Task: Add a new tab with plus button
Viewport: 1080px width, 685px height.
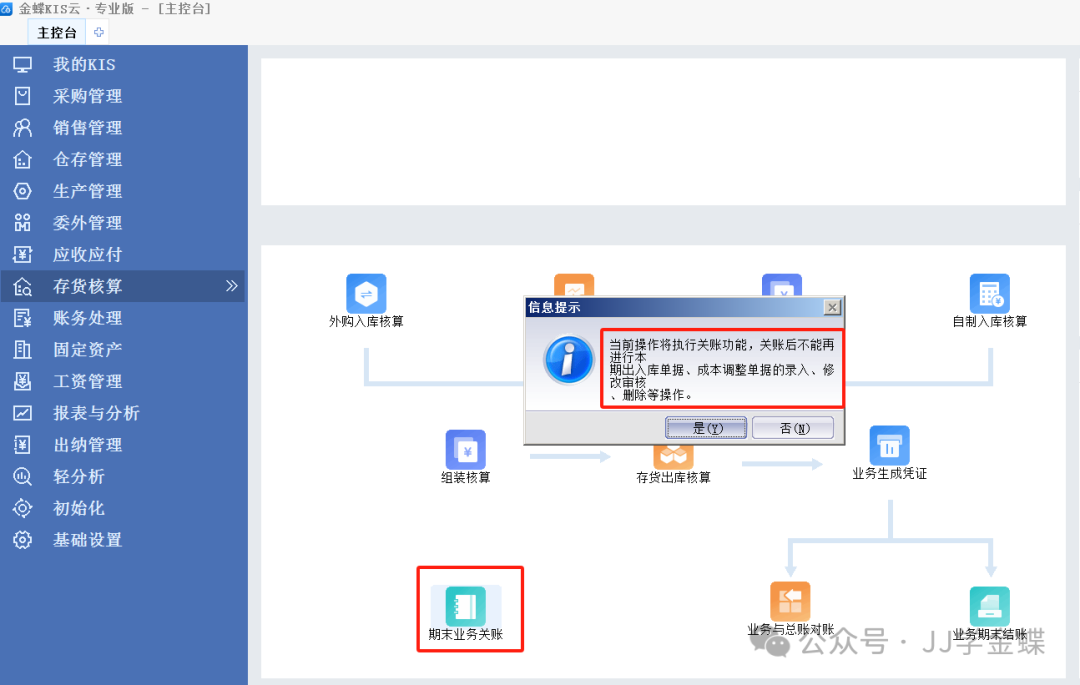Action: [98, 33]
